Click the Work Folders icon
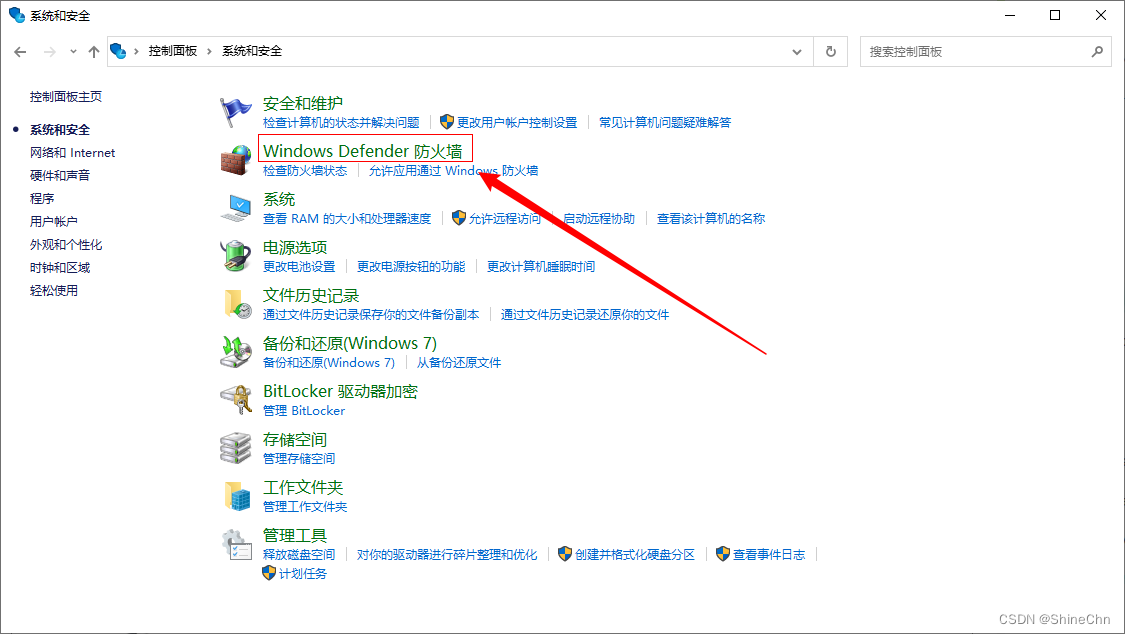Viewport: 1125px width, 634px height. click(x=237, y=496)
